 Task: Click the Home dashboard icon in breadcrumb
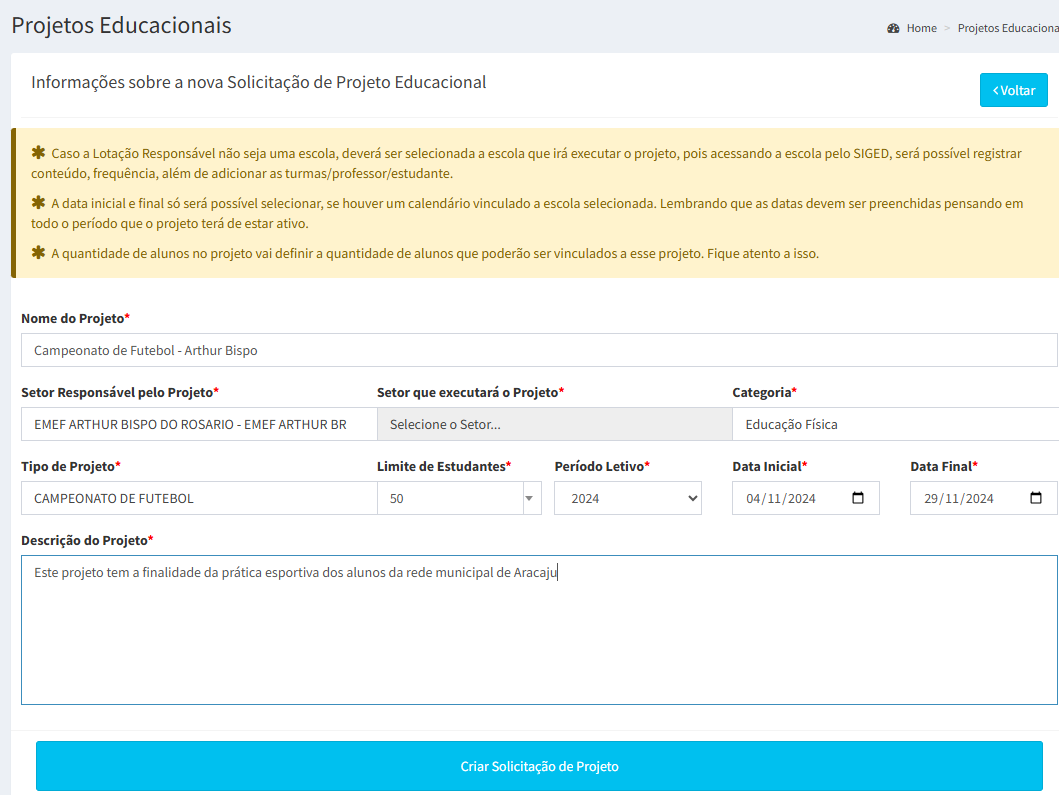pos(893,28)
